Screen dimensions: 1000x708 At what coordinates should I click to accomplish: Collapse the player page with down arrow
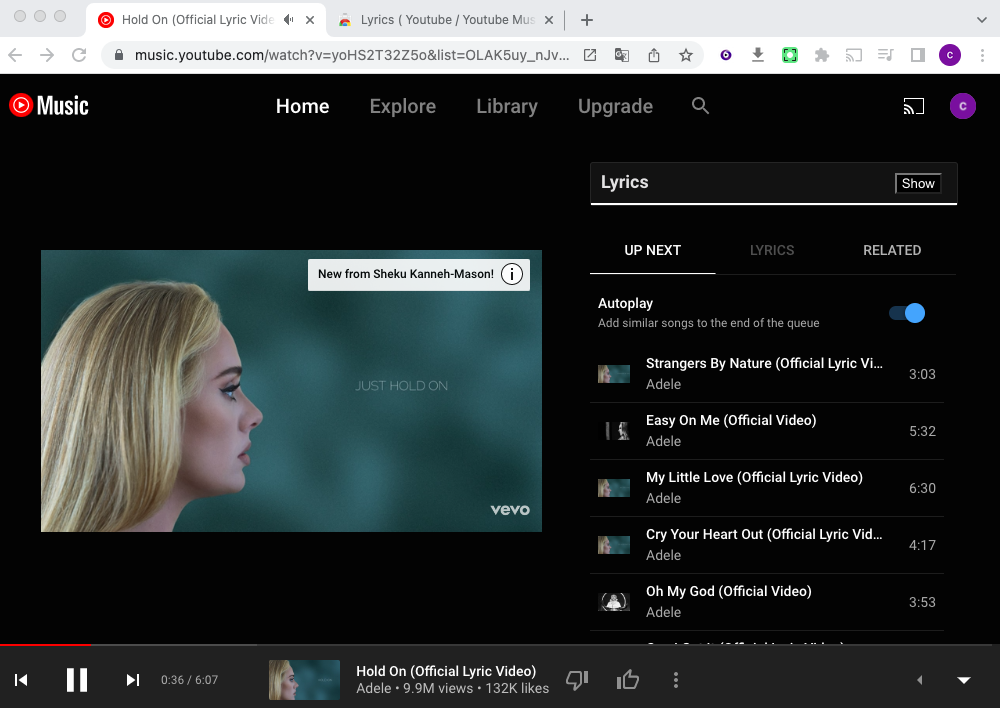point(964,680)
